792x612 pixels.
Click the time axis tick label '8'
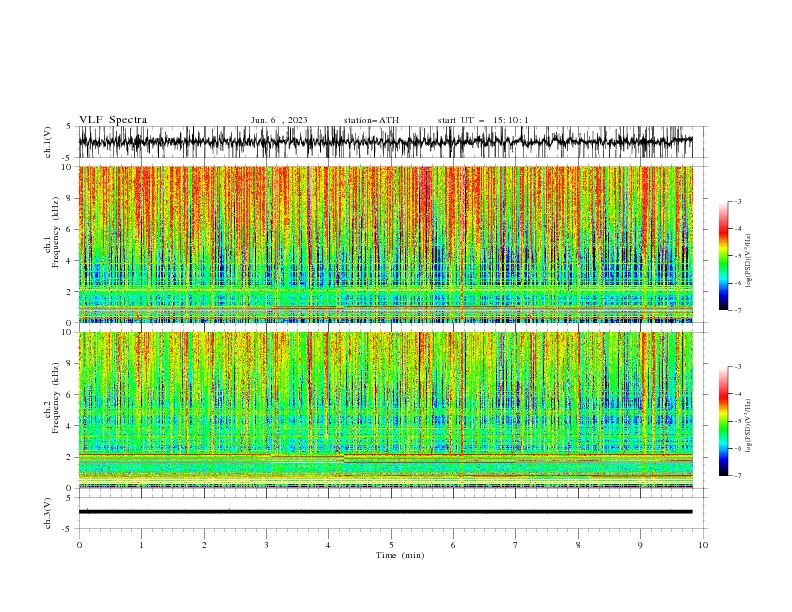[x=578, y=545]
